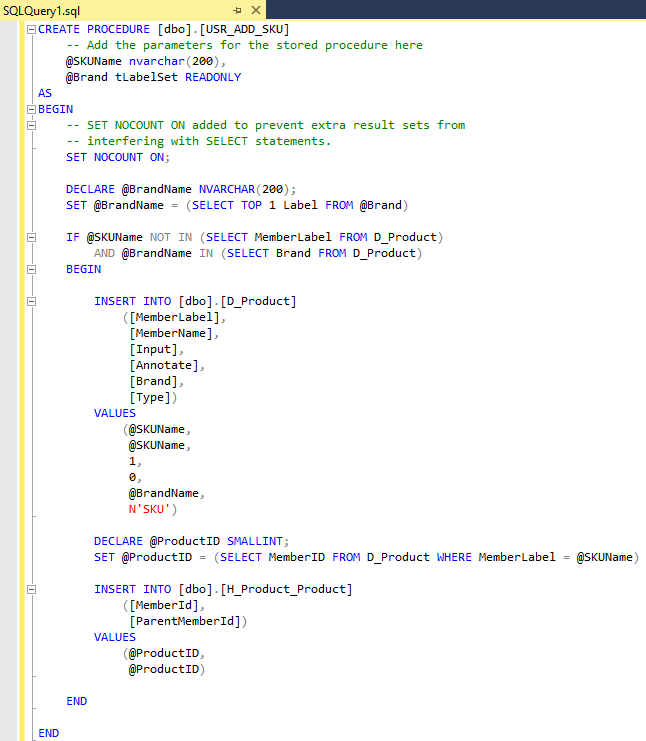The width and height of the screenshot is (646, 741).
Task: Click the final END keyword
Action: point(49,733)
